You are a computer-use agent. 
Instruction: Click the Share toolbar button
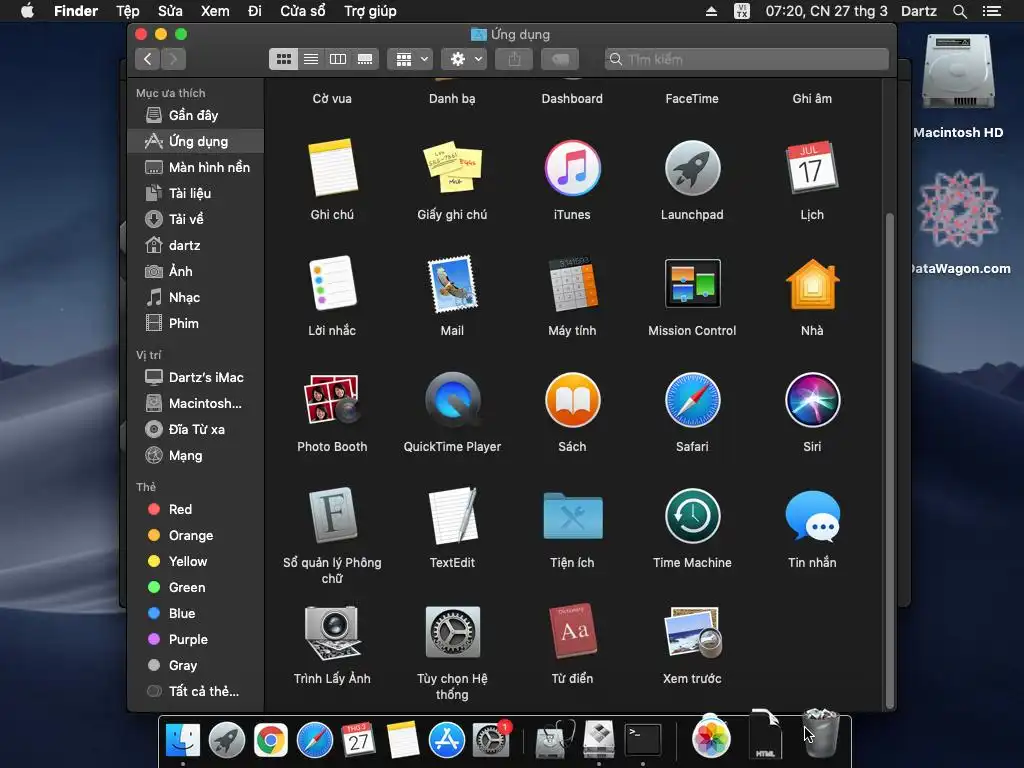pyautogui.click(x=514, y=59)
